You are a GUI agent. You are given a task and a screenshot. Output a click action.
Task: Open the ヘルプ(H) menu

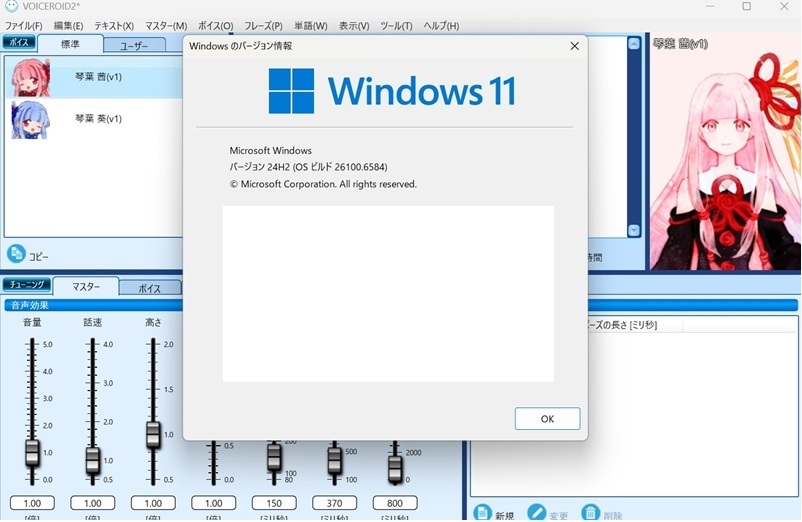pos(441,26)
